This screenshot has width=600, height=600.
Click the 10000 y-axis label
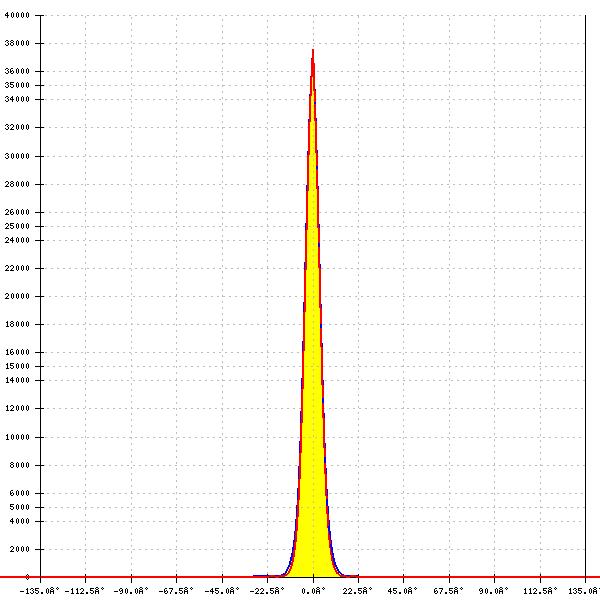pyautogui.click(x=17, y=437)
